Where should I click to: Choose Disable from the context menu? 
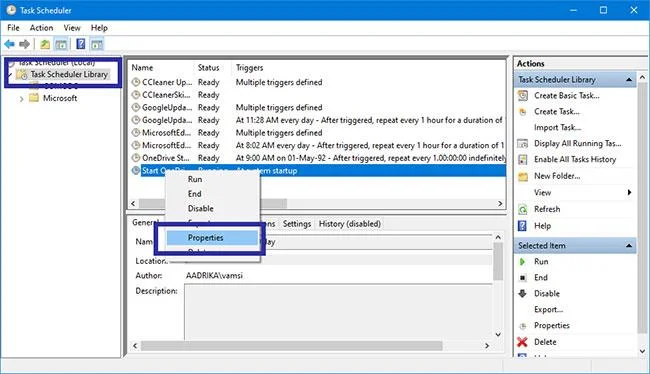[213, 209]
